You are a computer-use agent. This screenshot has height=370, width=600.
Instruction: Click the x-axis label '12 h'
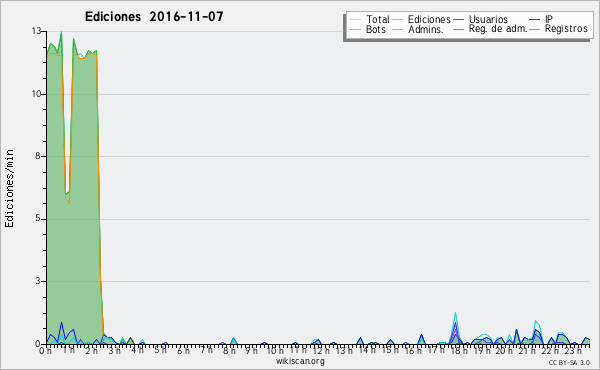click(x=321, y=350)
